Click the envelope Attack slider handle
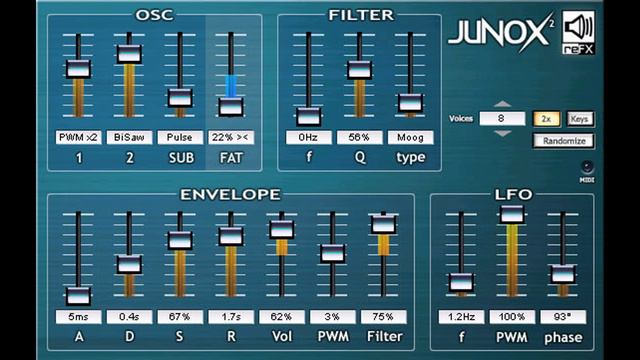This screenshot has width=640, height=360. (78, 296)
